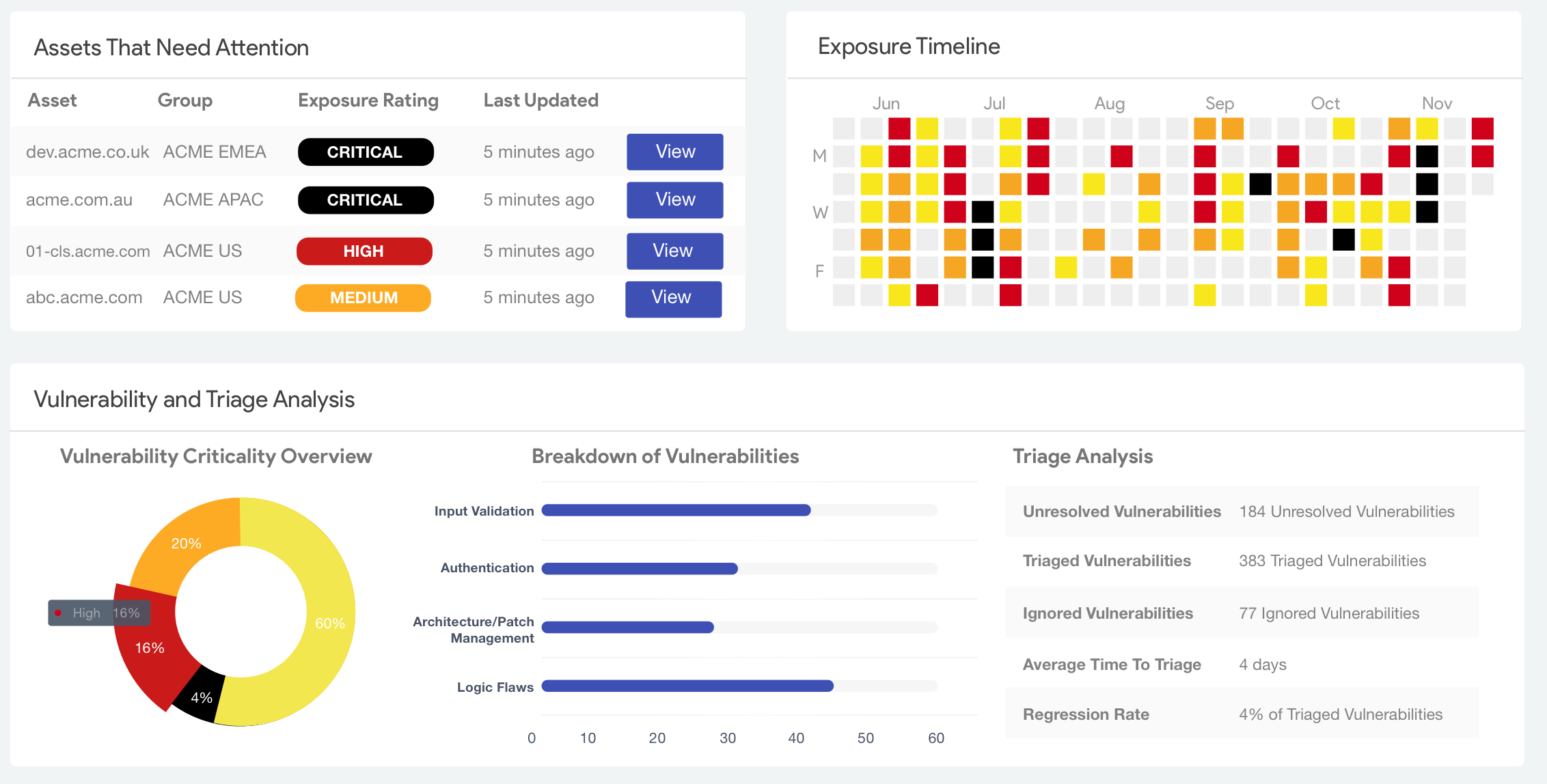Click the Unresolved Vulnerabilities triage row
The image size is (1547, 784).
point(1241,512)
